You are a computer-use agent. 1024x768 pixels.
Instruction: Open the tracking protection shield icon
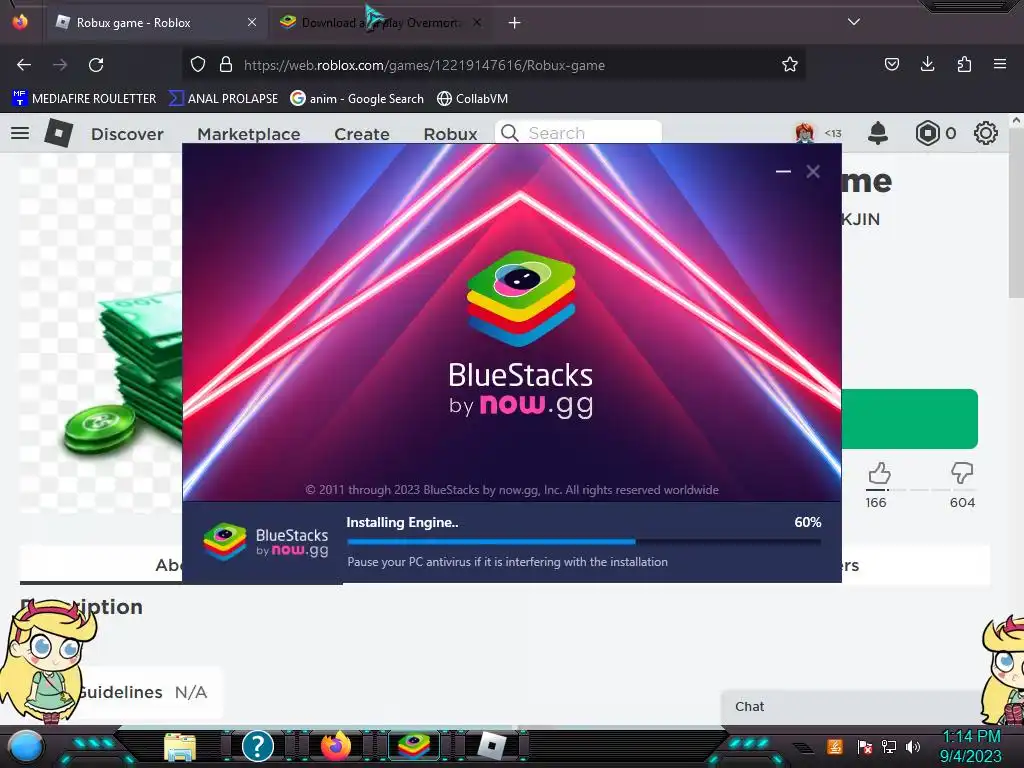pos(198,64)
